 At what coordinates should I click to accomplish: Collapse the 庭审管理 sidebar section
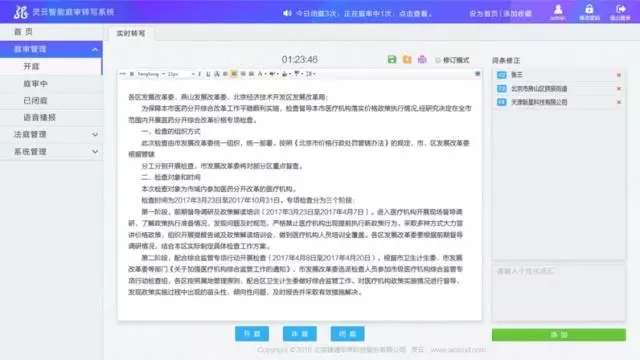point(51,49)
